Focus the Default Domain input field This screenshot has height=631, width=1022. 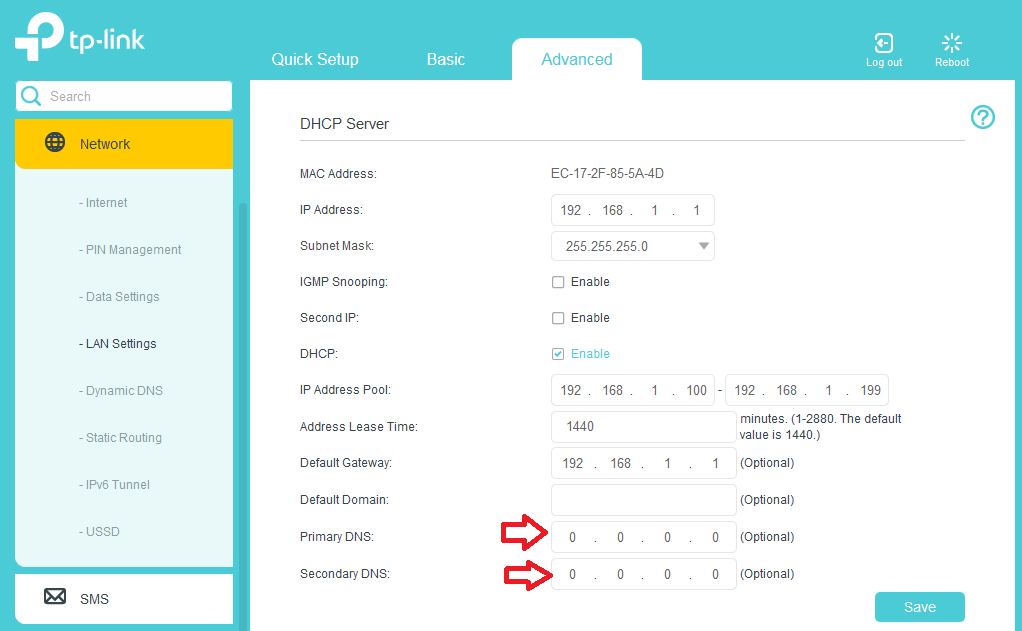coord(642,500)
